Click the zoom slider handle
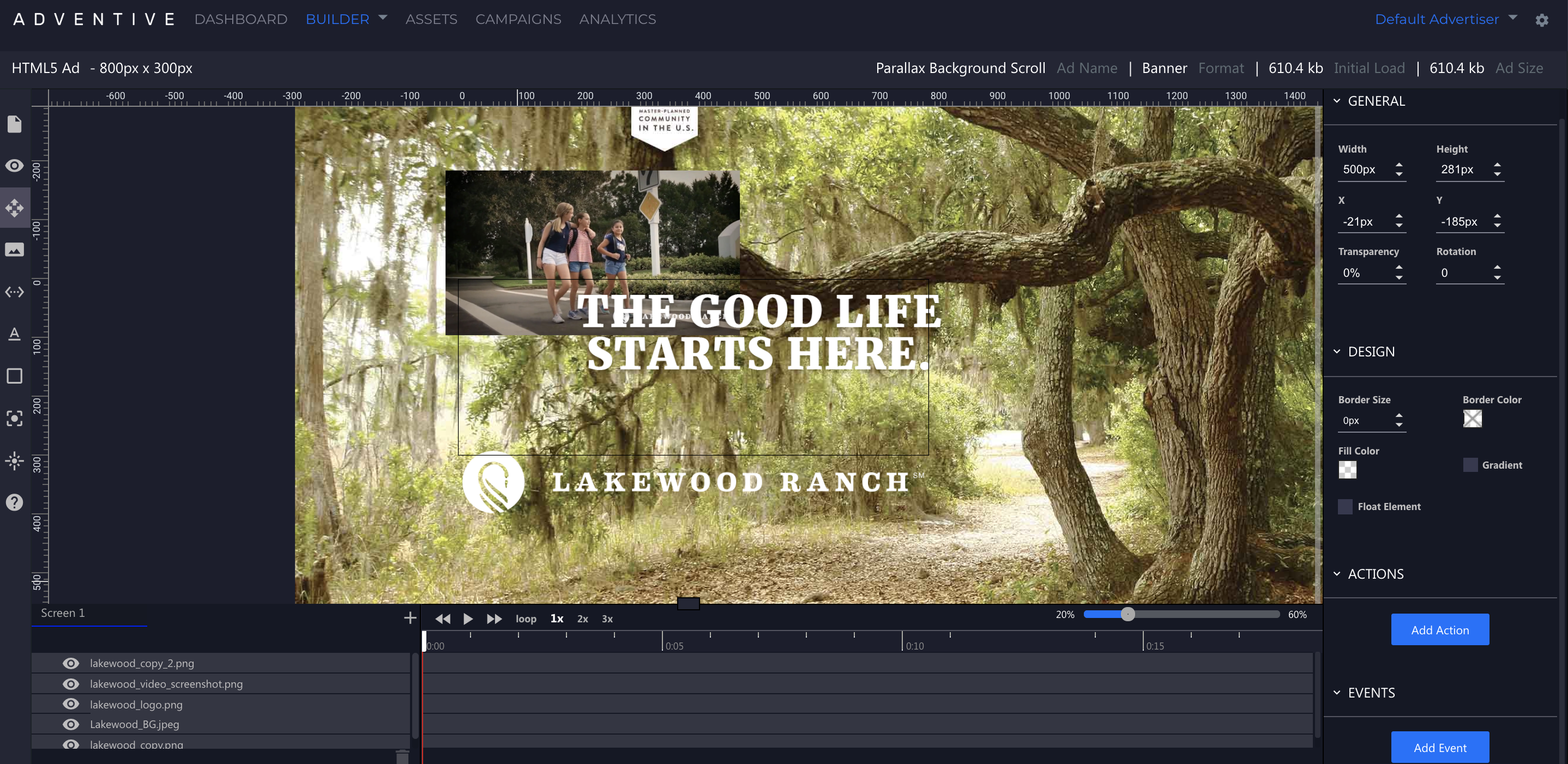This screenshot has height=764, width=1568. point(1127,614)
